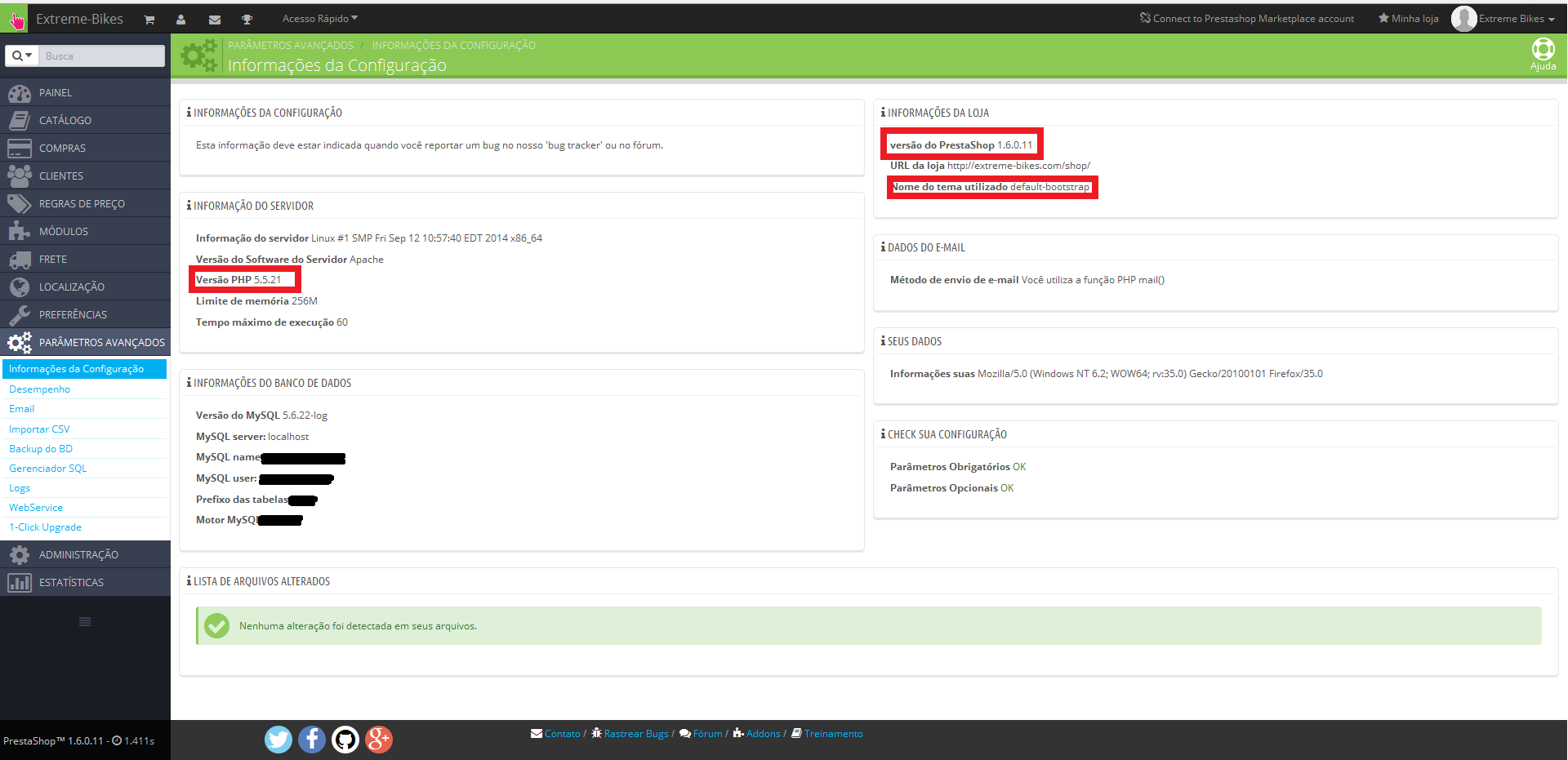Click the Localização globe icon
This screenshot has width=1568, height=760.
20,287
